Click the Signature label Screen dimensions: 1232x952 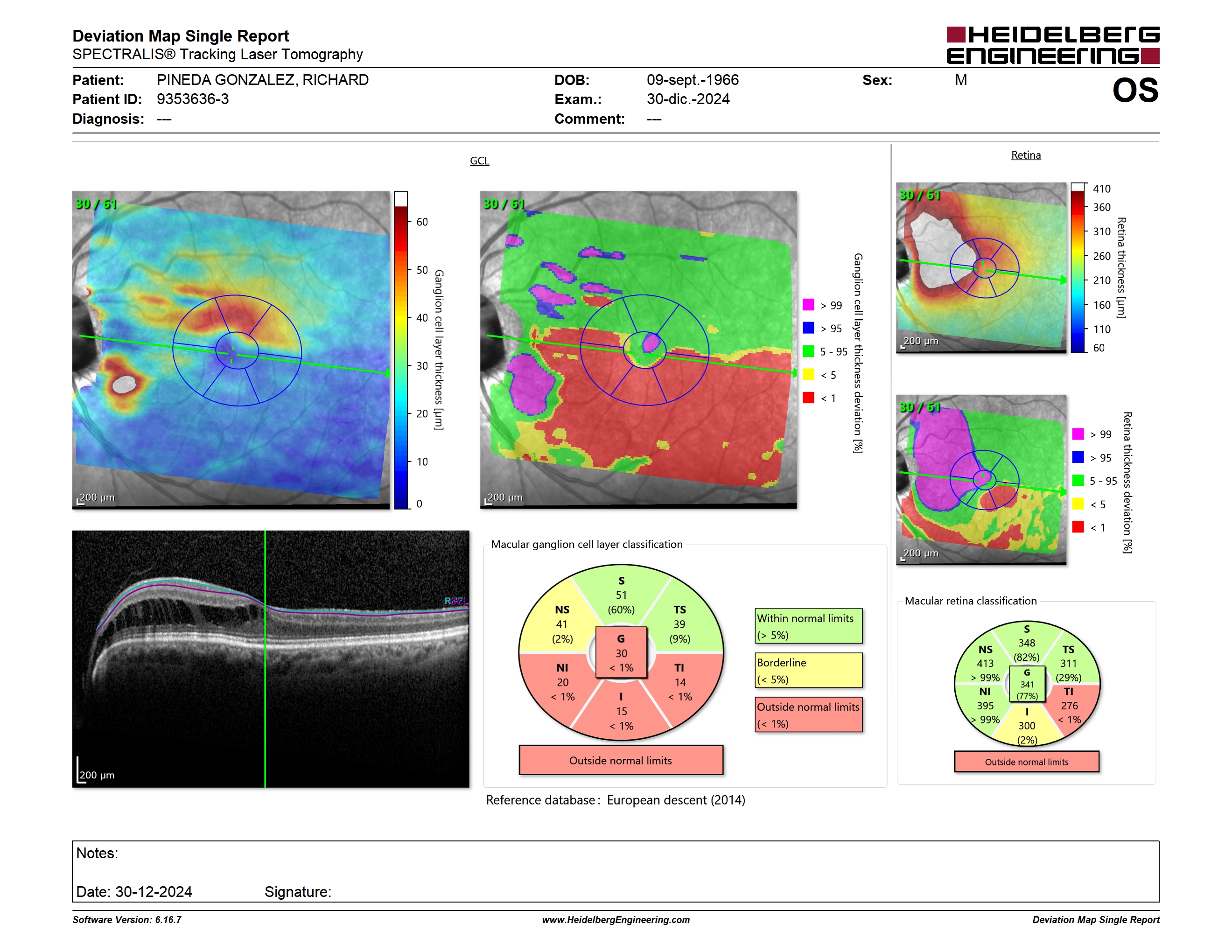tap(298, 892)
